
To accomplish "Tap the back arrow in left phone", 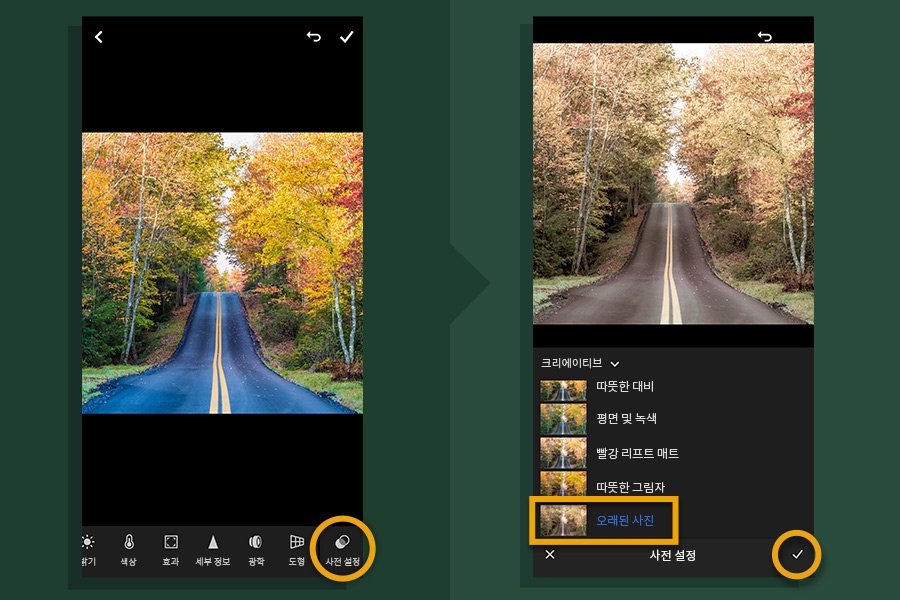I will click(x=99, y=37).
